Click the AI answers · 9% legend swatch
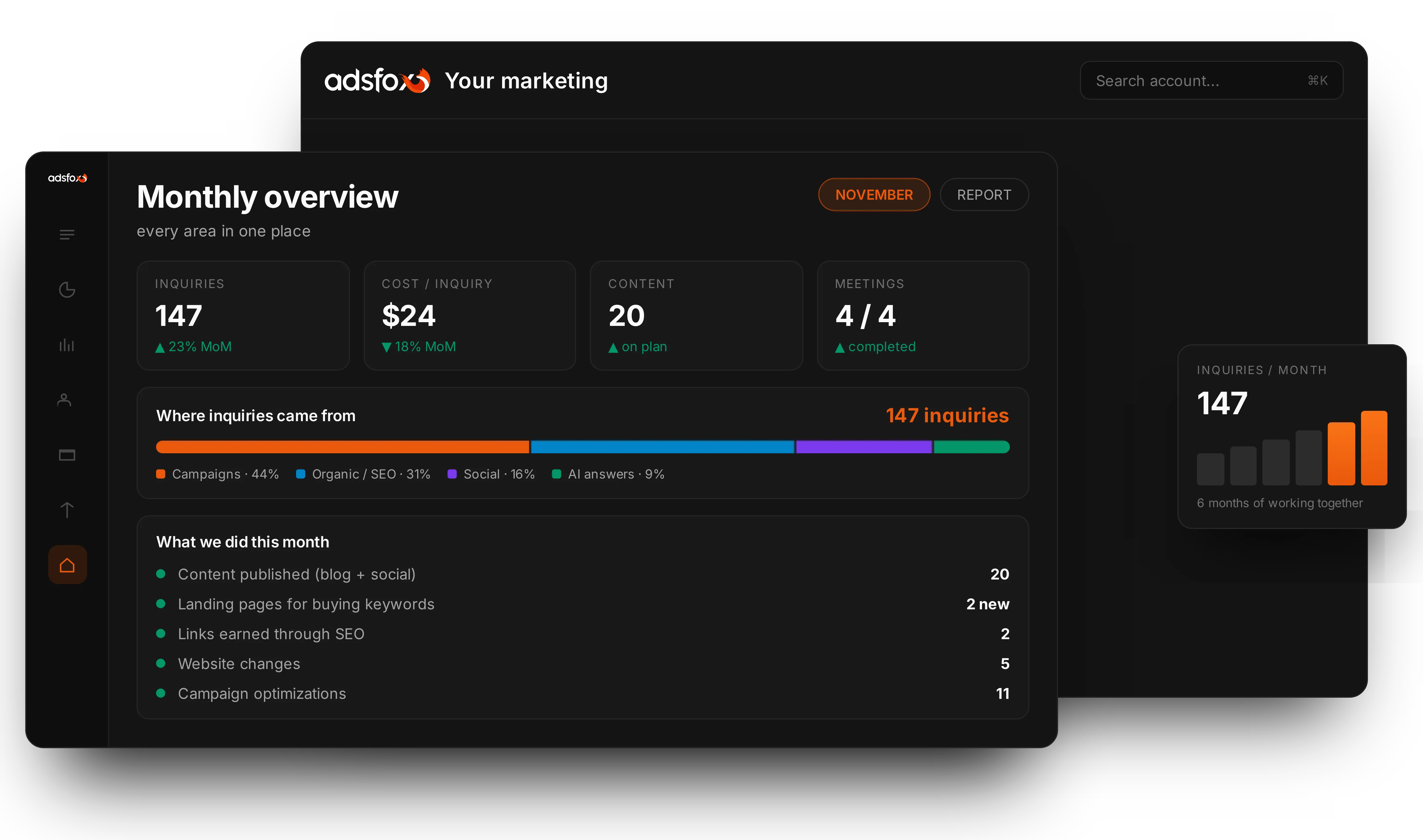 point(556,474)
